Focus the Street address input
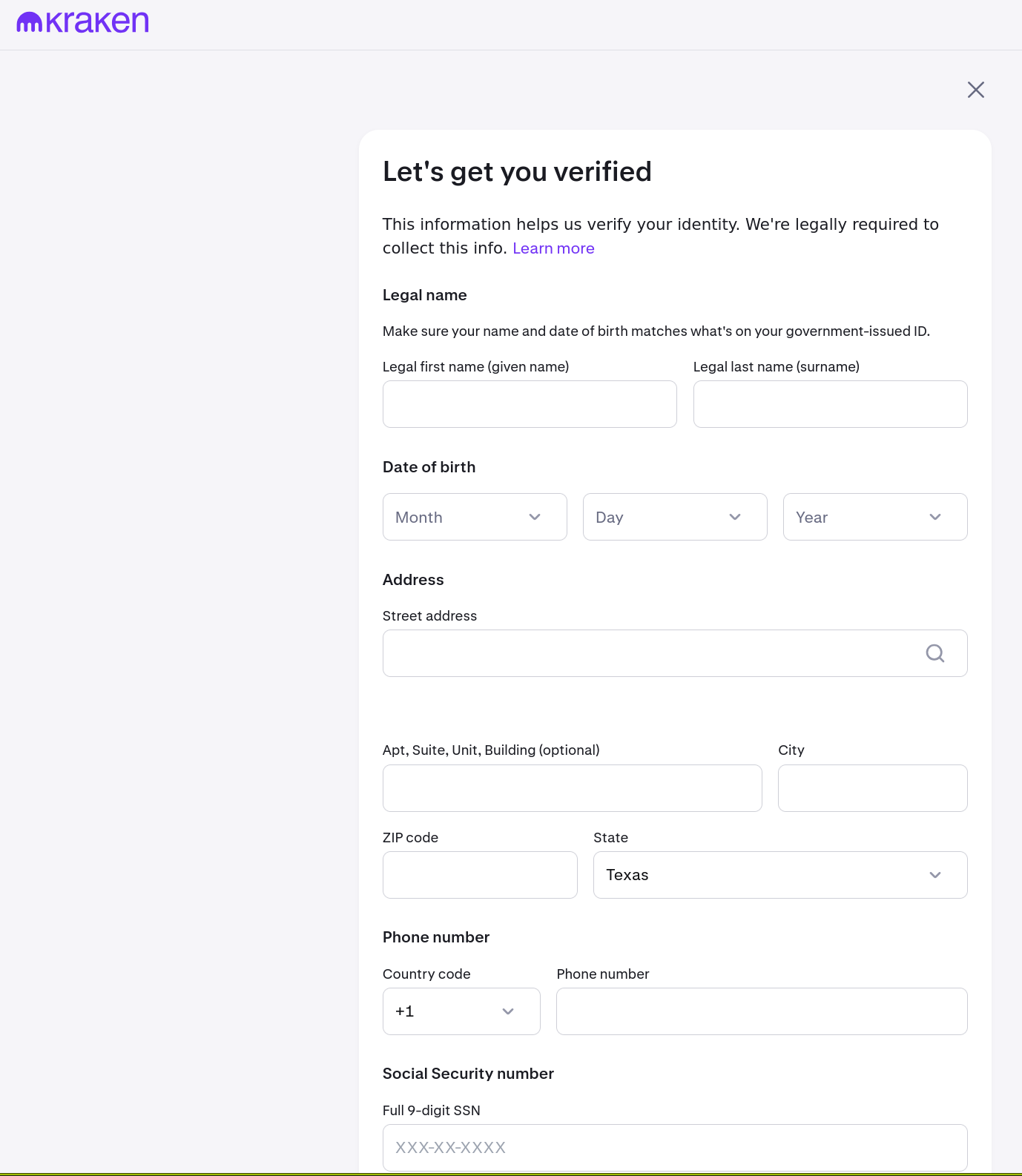 [645, 653]
